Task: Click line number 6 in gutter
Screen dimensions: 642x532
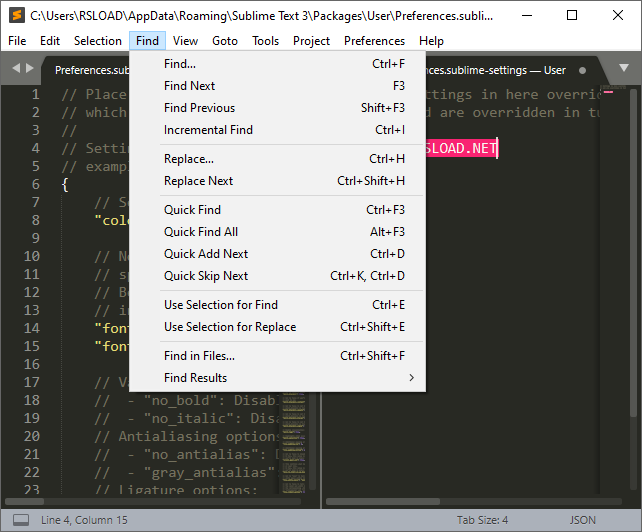Action: click(36, 184)
